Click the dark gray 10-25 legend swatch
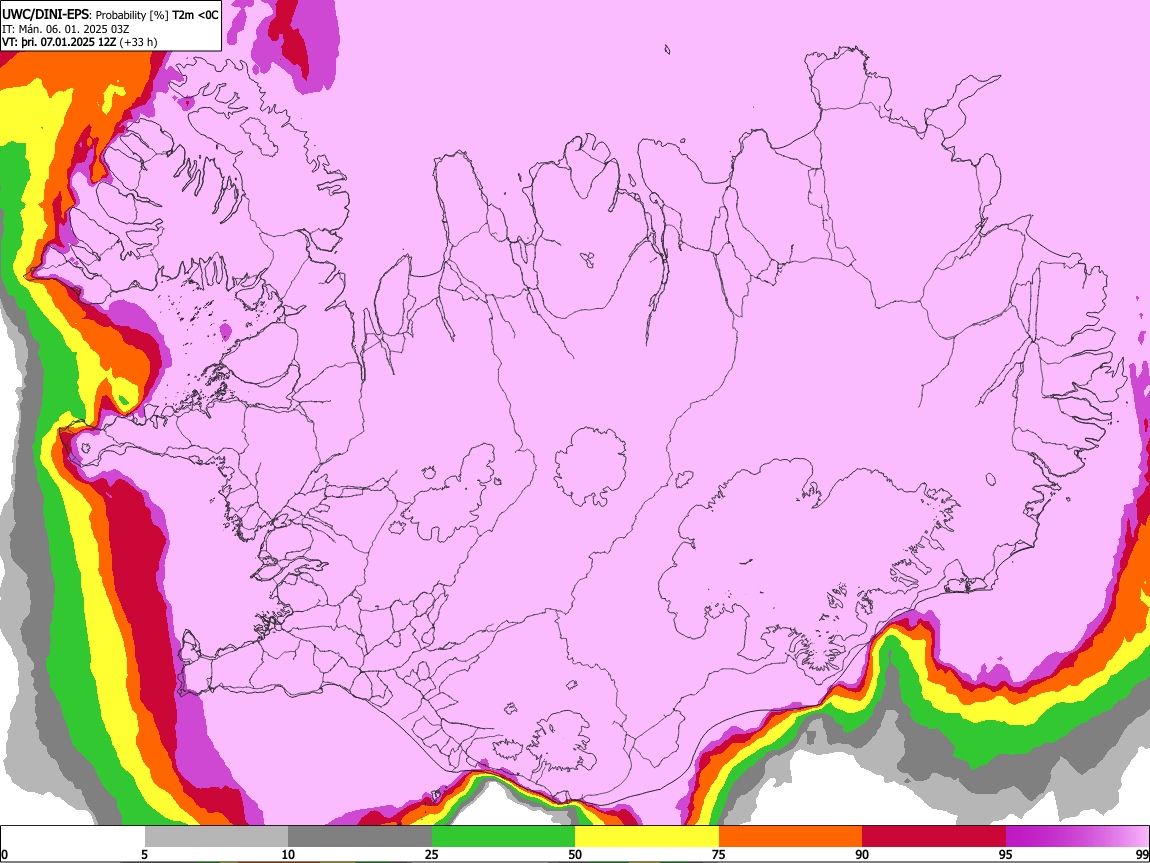This screenshot has height=863, width=1150. (x=360, y=836)
